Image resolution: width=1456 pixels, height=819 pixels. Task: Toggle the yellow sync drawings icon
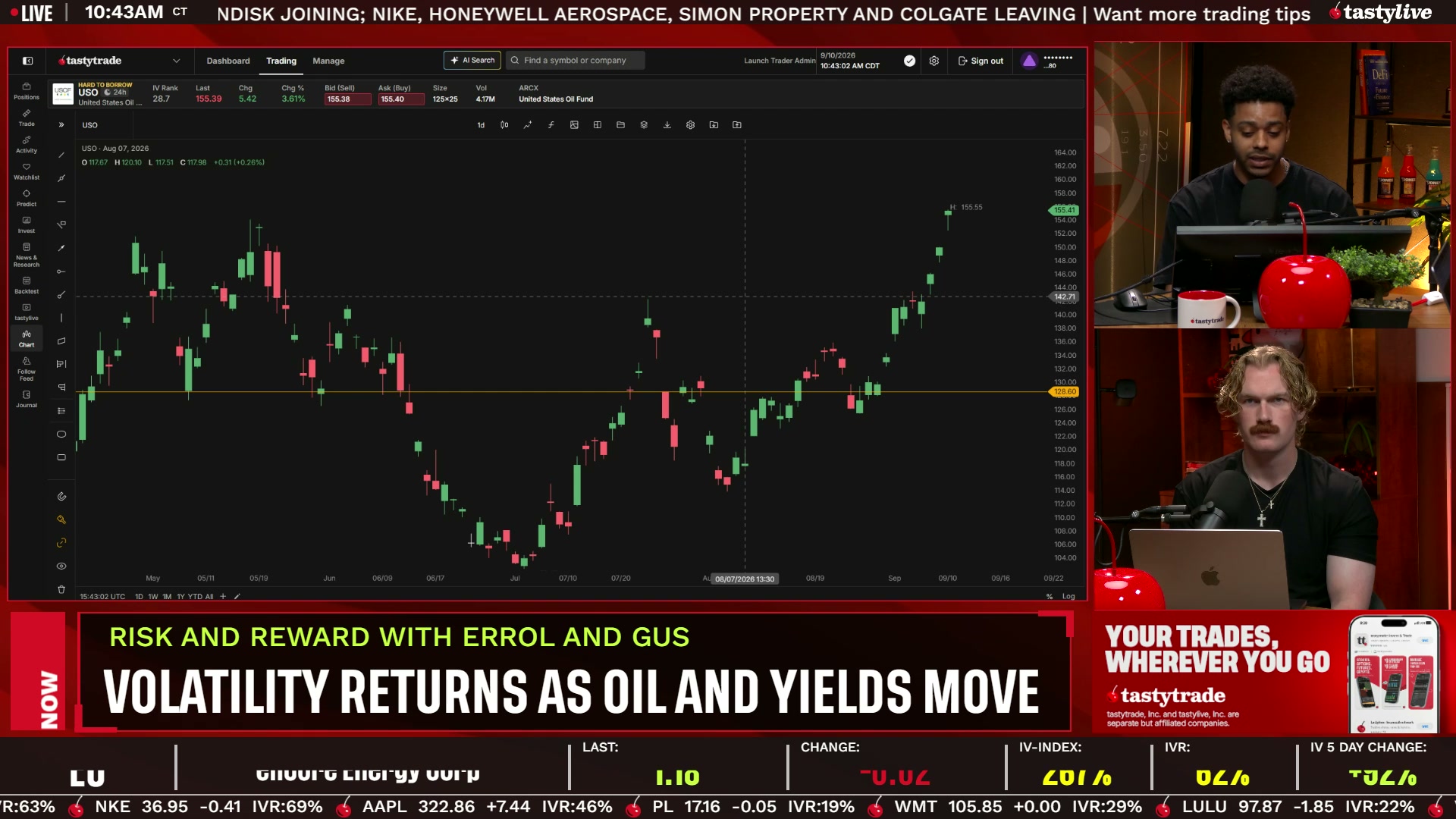[61, 543]
